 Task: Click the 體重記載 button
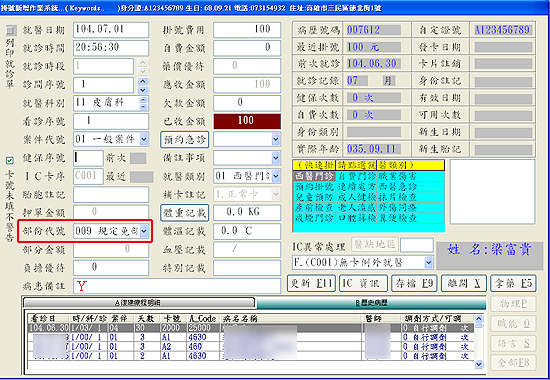point(185,213)
